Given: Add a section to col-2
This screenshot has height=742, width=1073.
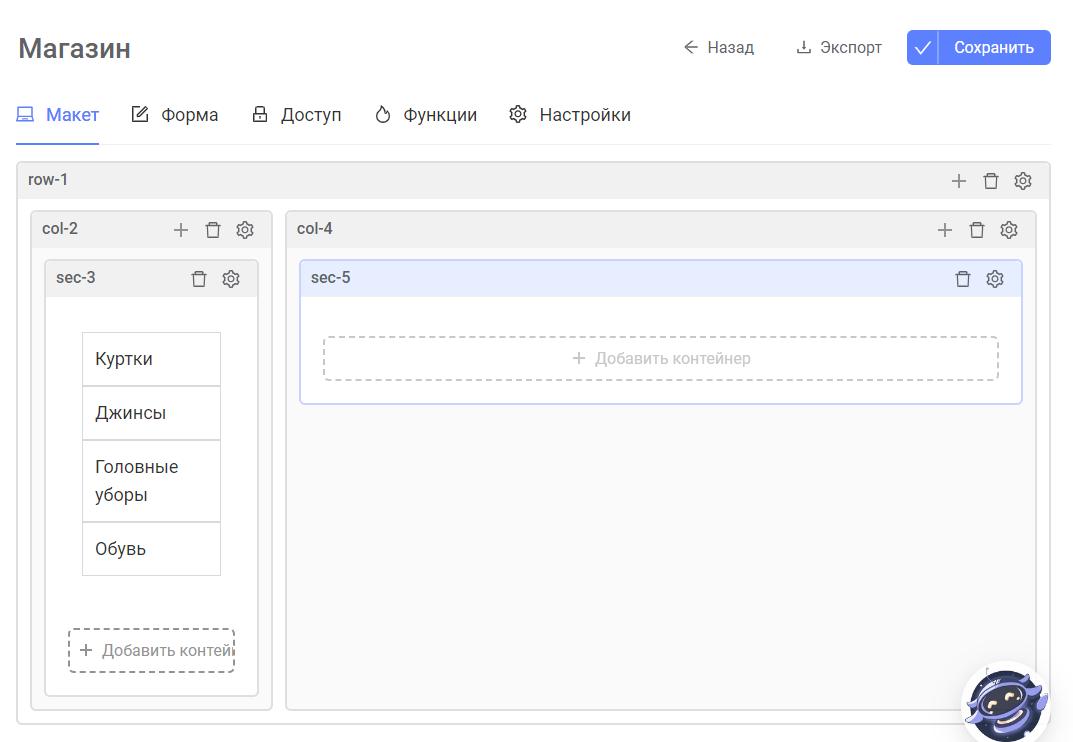Looking at the screenshot, I should (181, 230).
